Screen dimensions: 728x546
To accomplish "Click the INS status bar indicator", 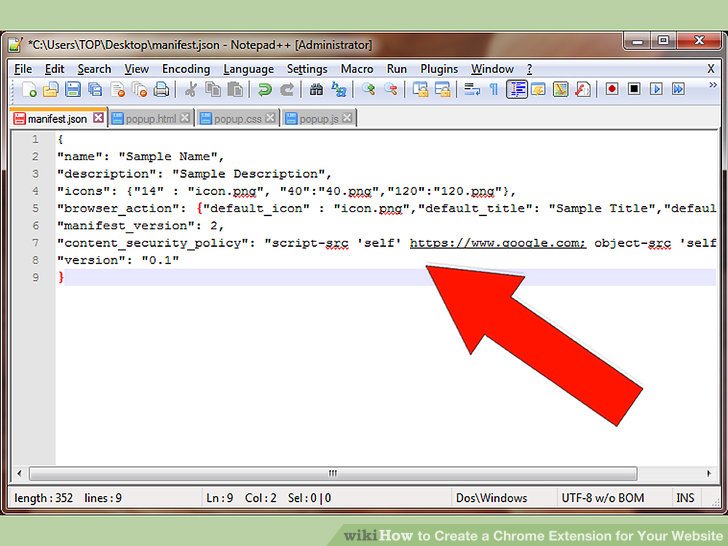I will (685, 498).
